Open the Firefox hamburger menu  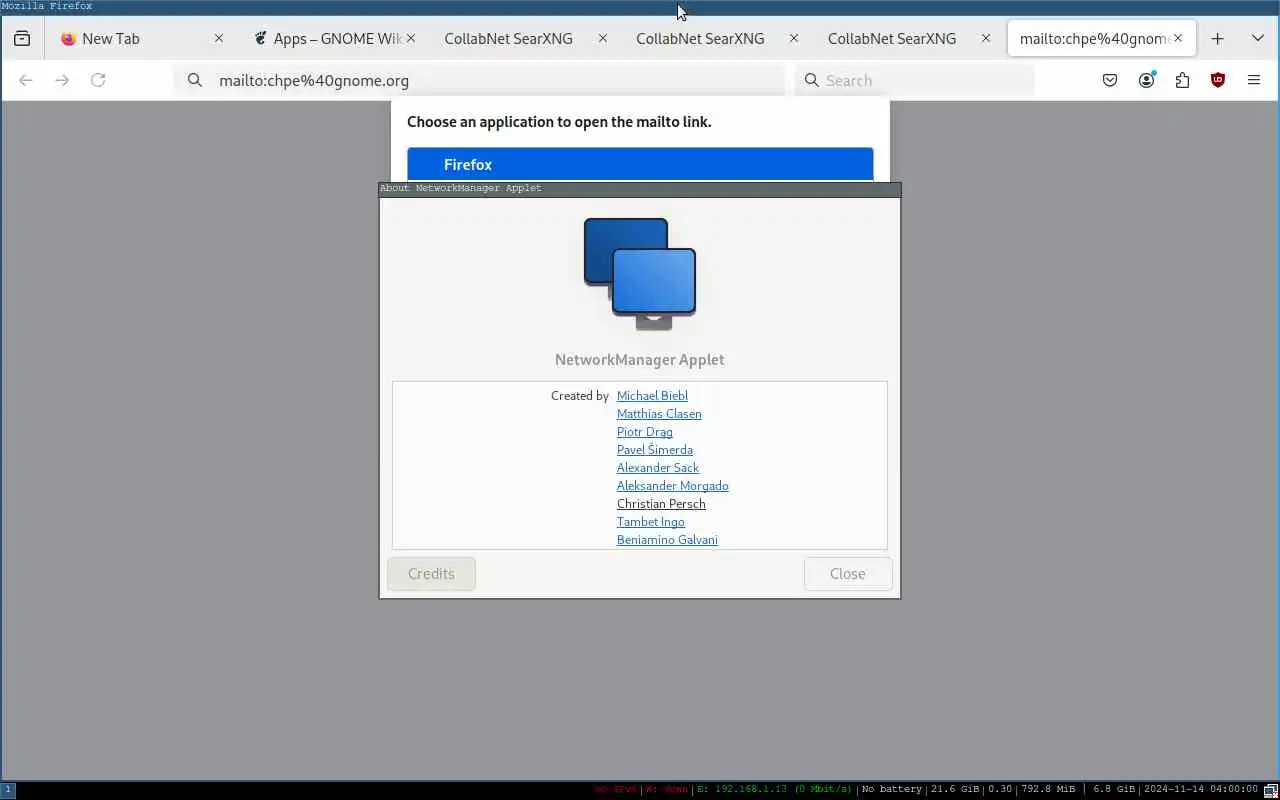1254,80
